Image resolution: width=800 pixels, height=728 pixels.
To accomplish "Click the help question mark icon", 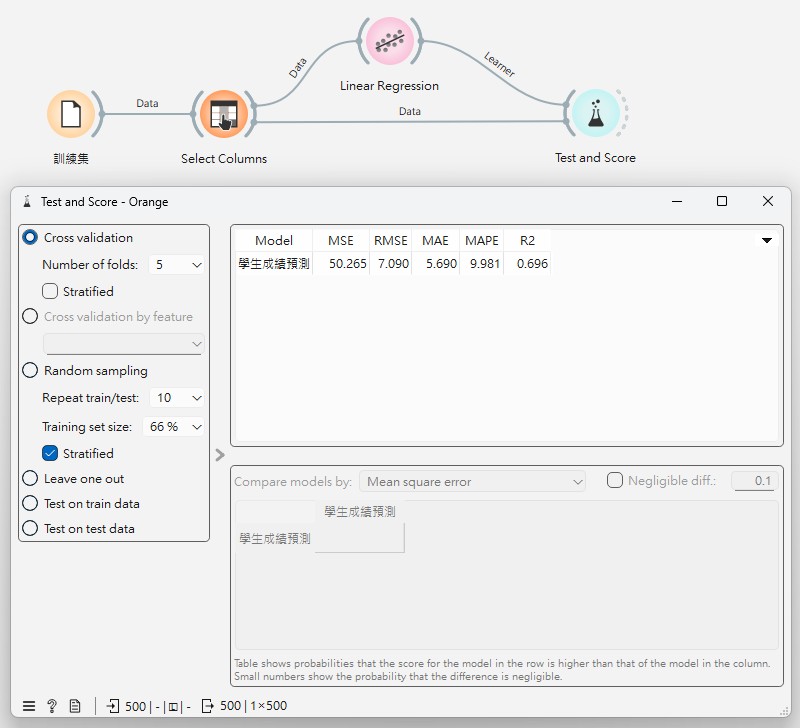I will pyautogui.click(x=52, y=706).
